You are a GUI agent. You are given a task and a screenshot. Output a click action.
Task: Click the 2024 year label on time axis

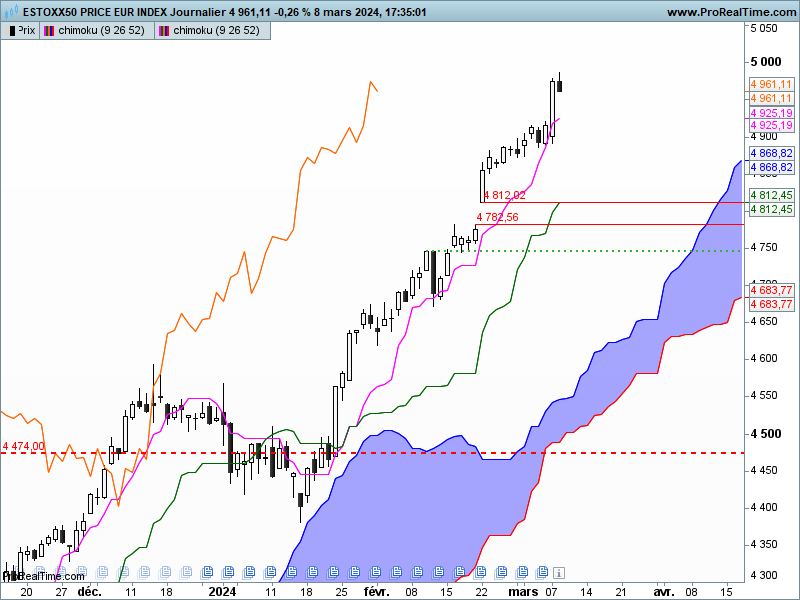(x=222, y=592)
